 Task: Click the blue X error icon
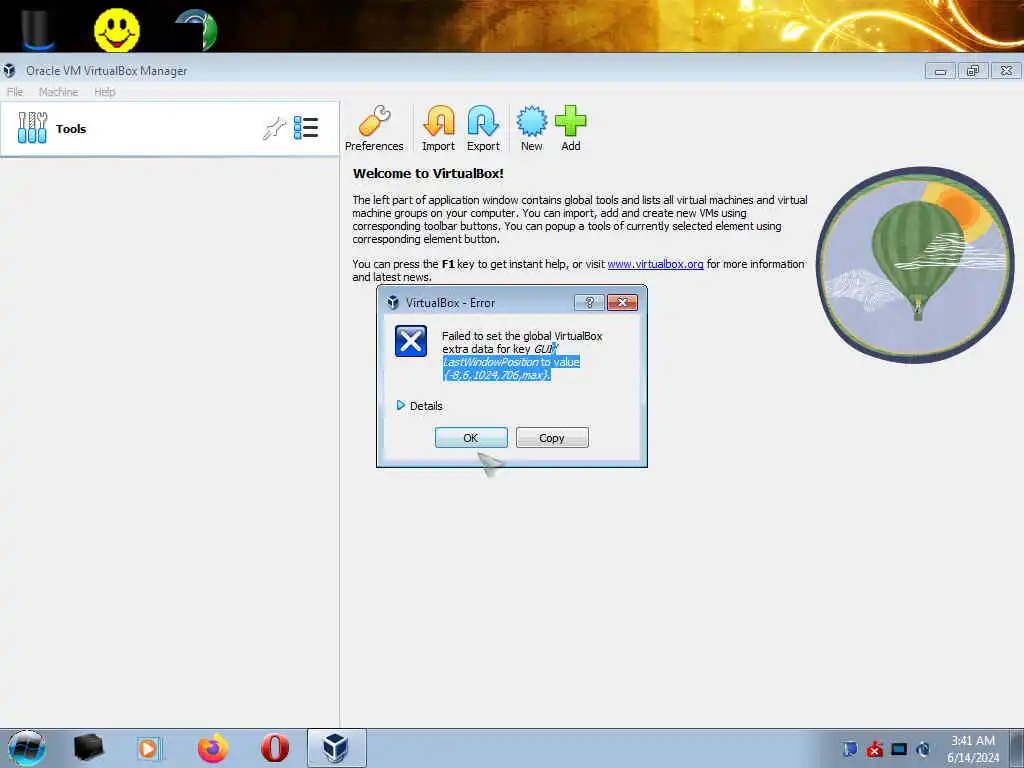411,341
